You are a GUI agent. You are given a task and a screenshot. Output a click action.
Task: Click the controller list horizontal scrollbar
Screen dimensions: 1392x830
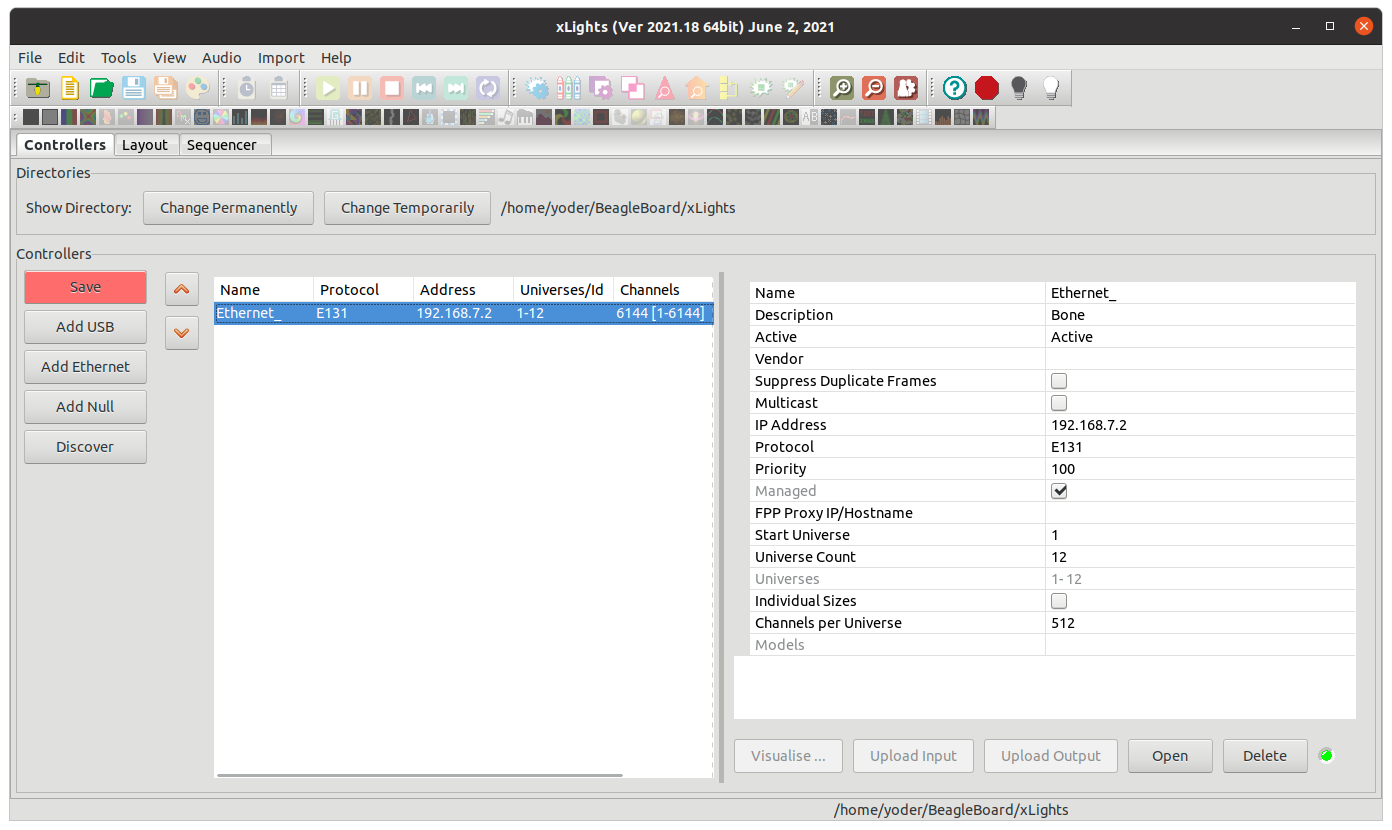point(420,775)
